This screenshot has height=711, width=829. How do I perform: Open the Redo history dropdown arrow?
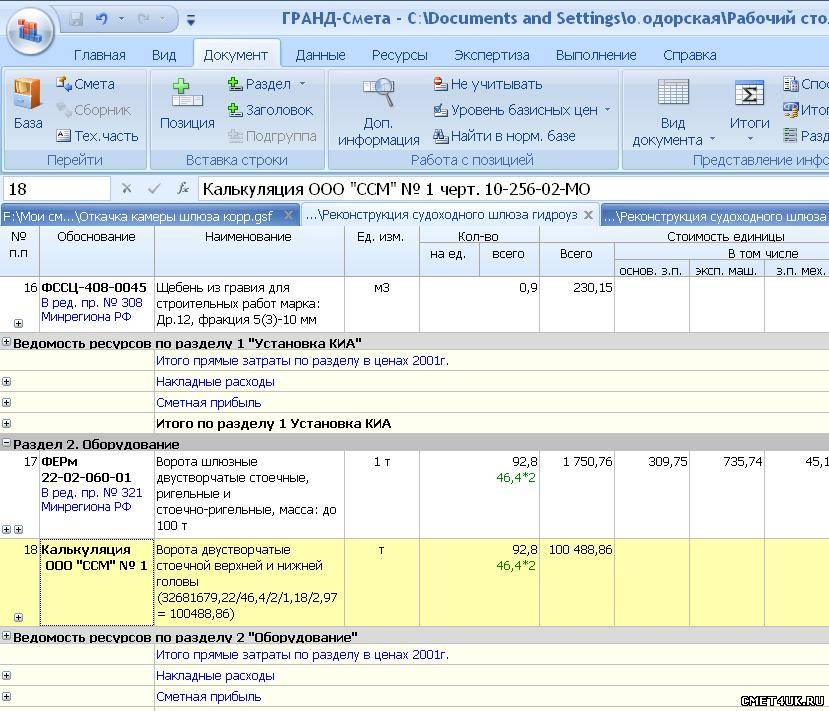point(163,20)
